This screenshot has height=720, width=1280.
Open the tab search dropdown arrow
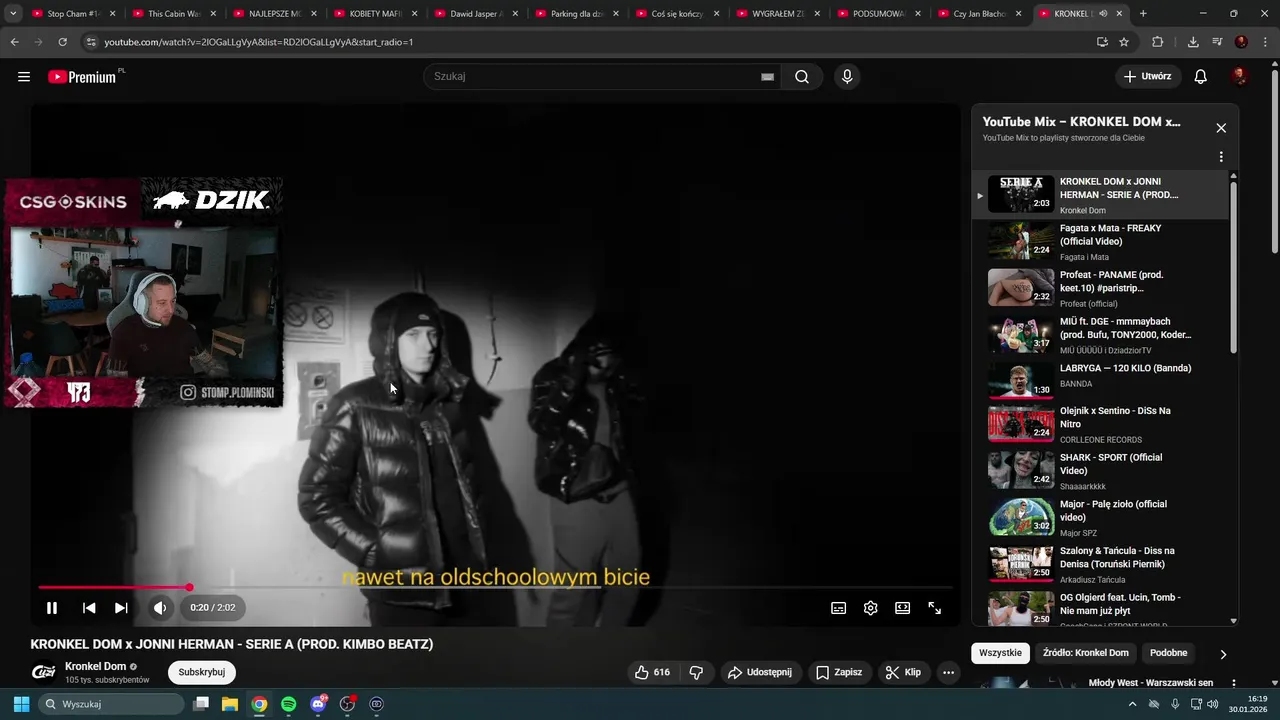point(13,14)
